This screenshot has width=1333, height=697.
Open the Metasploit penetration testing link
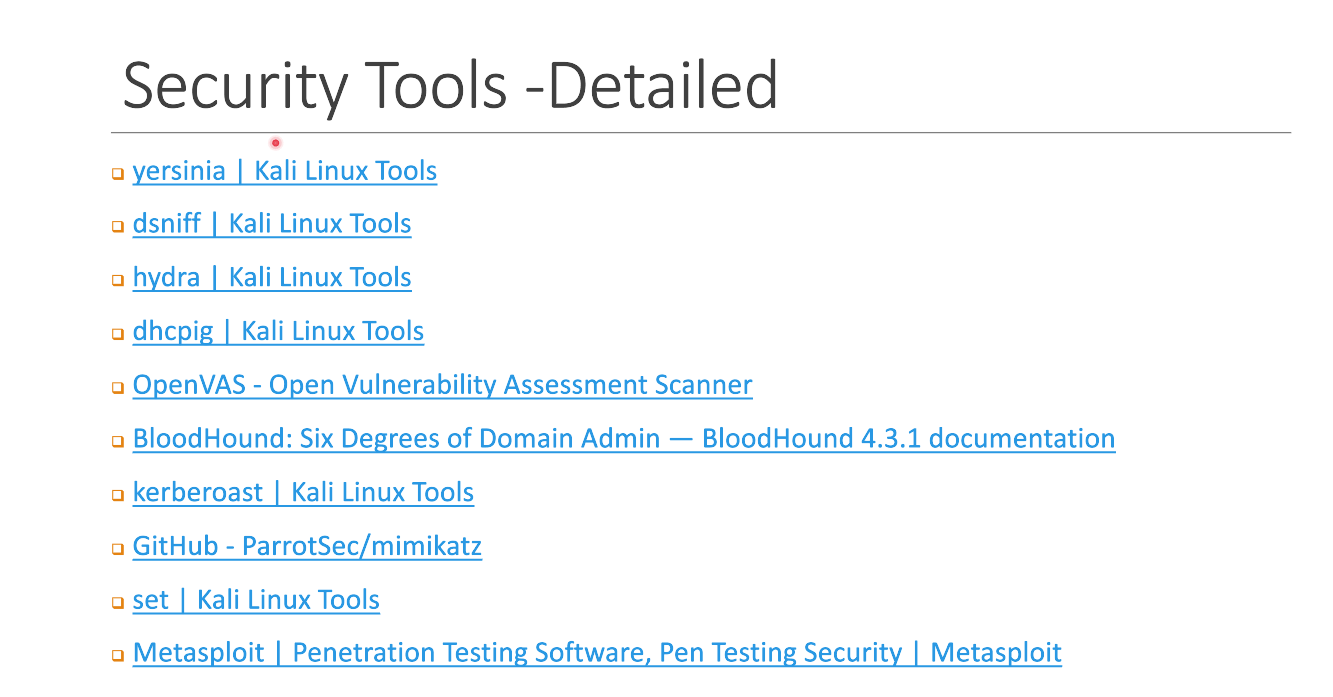click(x=597, y=654)
